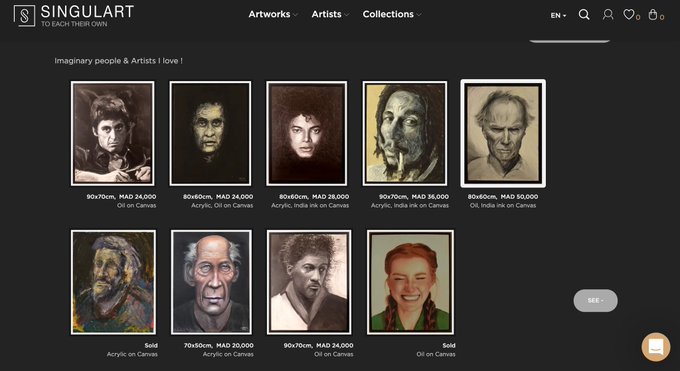Click 'Imaginary people & Artists I love !' heading

(x=118, y=61)
